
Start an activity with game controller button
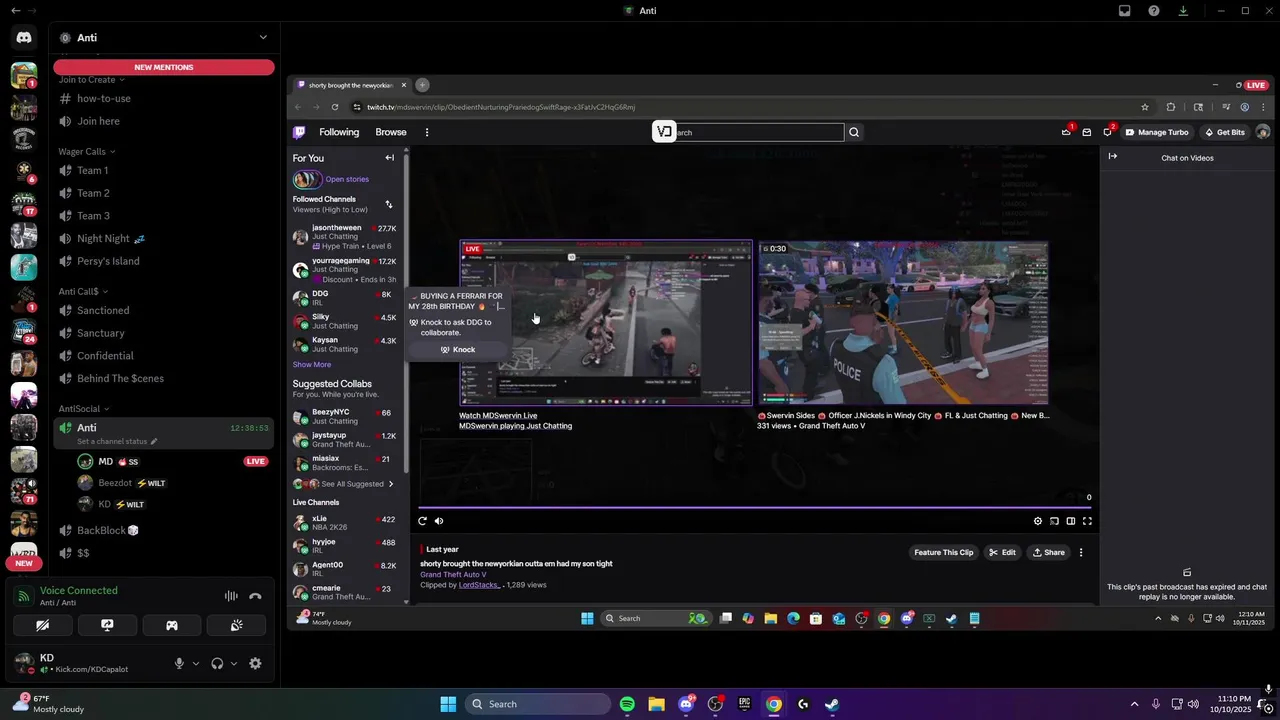click(x=172, y=625)
